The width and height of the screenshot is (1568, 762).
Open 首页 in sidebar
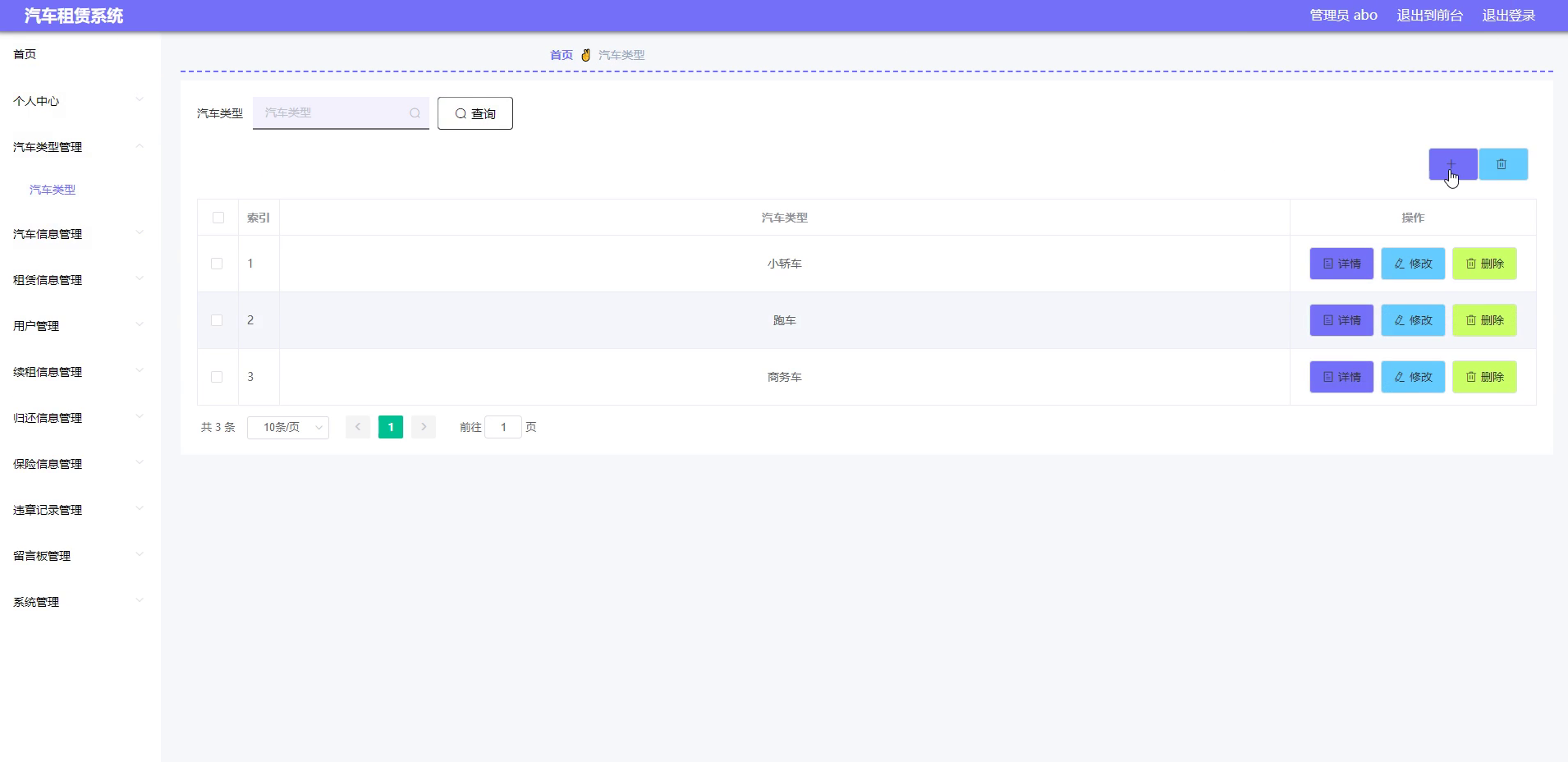tap(80, 54)
